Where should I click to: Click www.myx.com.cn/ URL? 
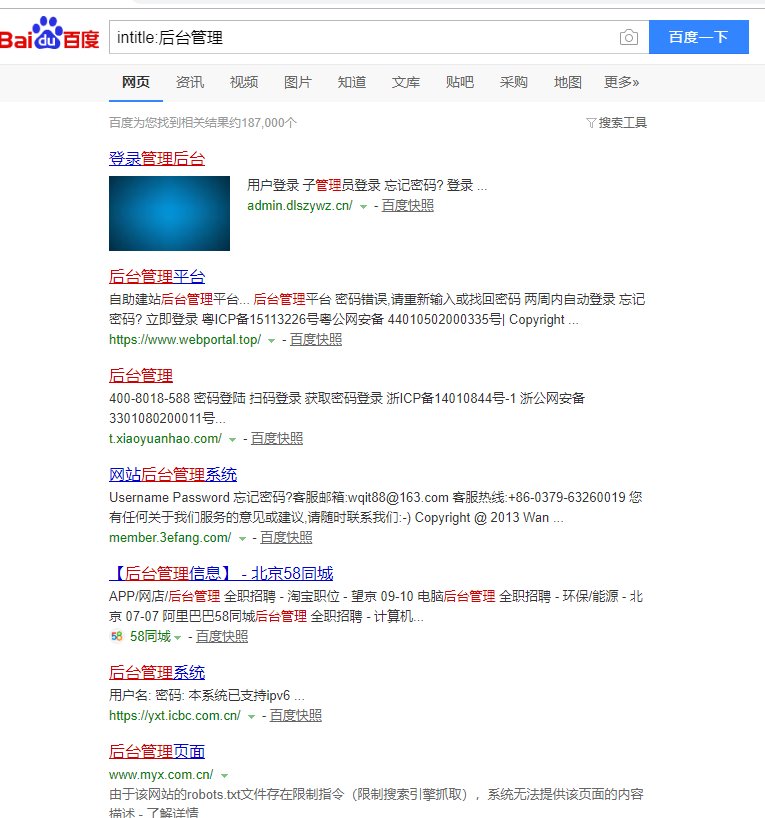pos(161,775)
